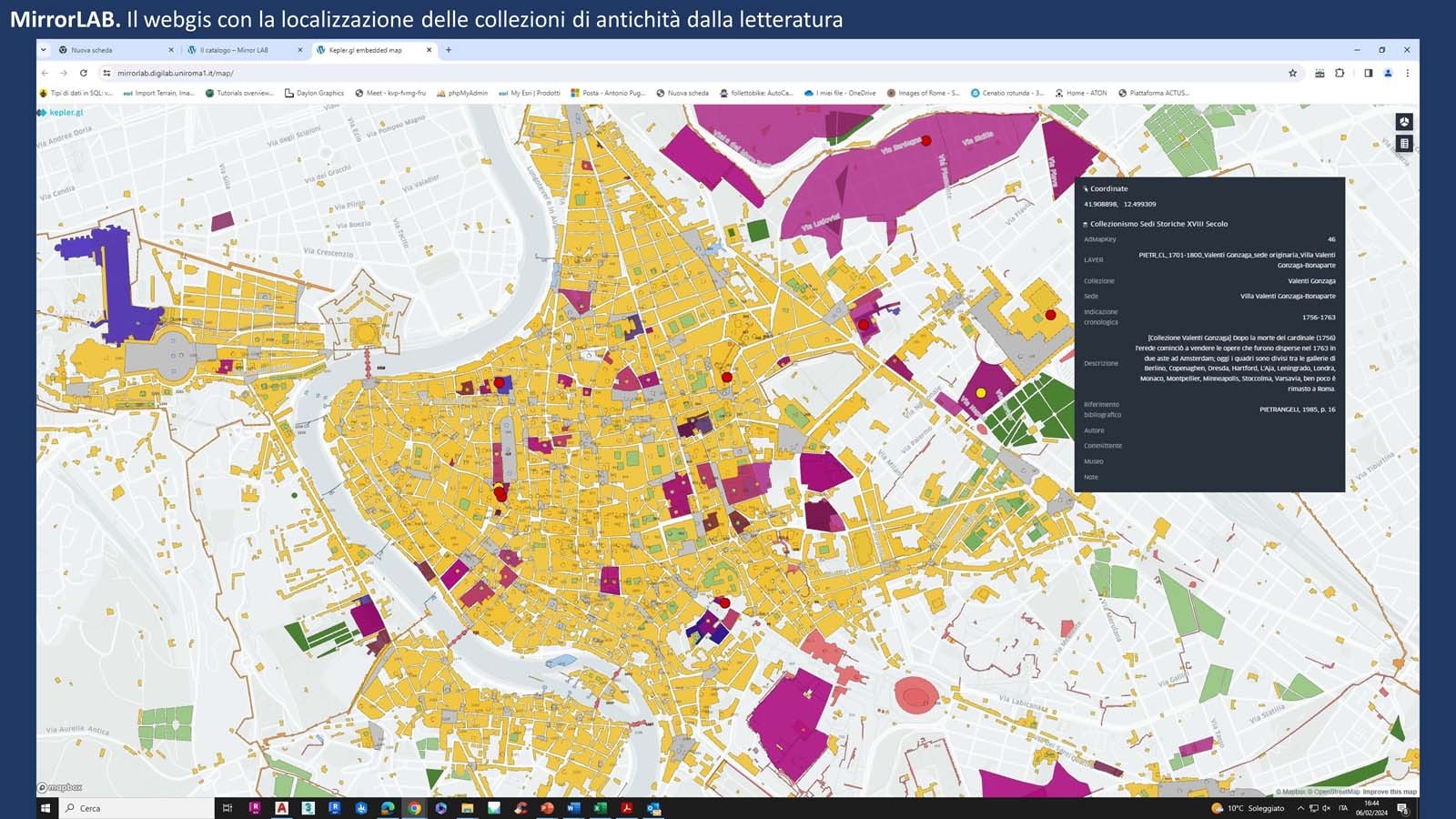Toggle the 3D map view button
The width and height of the screenshot is (1456, 819).
pos(1404,122)
